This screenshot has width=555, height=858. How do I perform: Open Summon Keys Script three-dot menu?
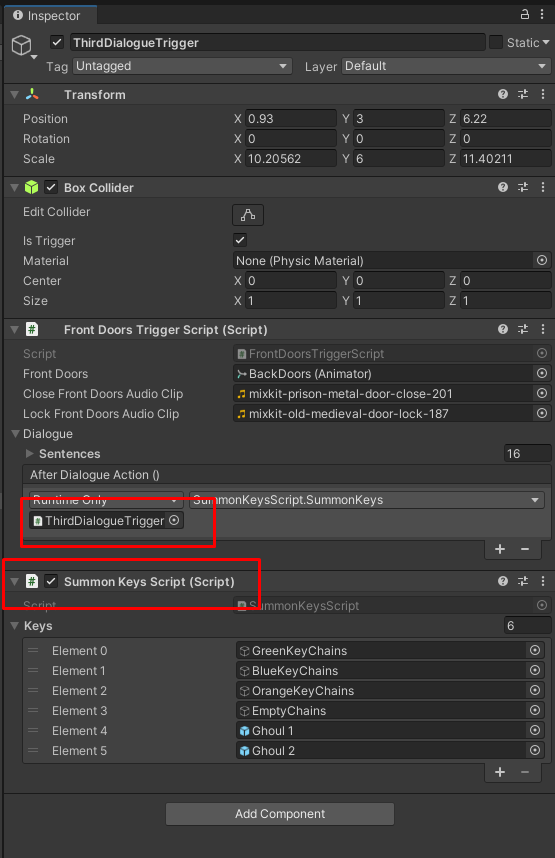[543, 581]
